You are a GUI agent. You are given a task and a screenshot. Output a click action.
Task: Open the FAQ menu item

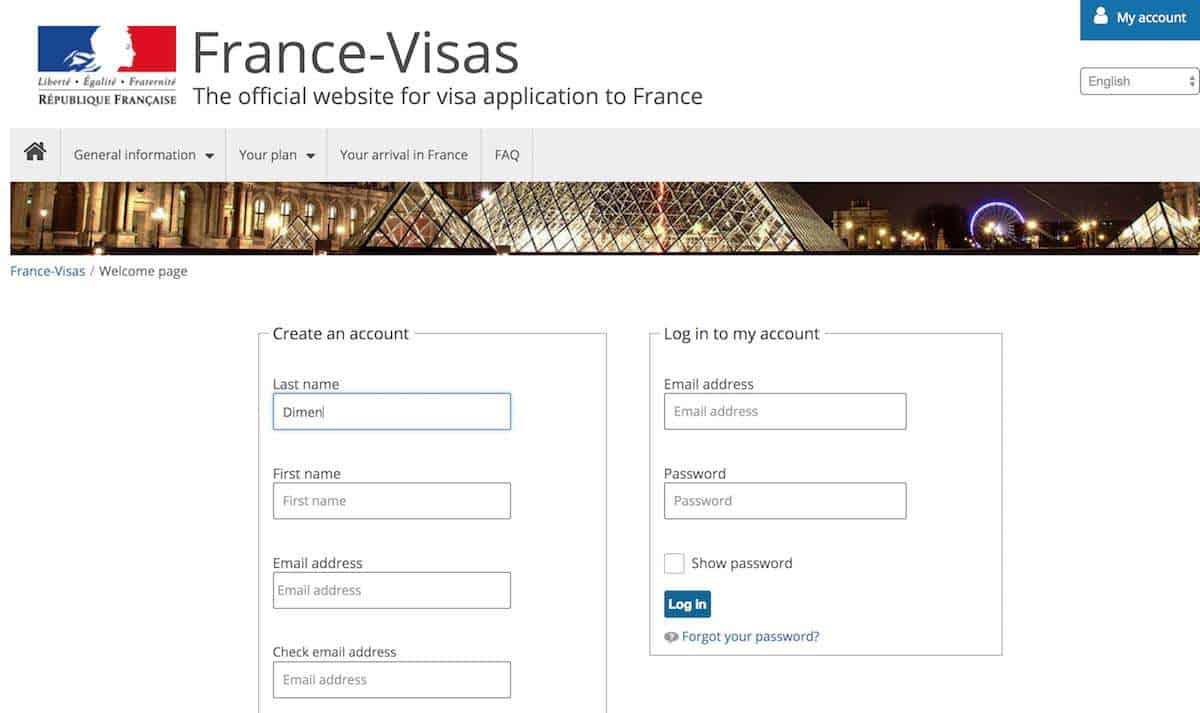(507, 155)
